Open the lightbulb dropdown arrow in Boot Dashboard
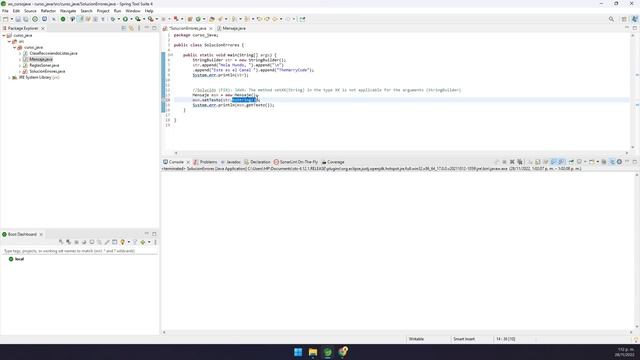The image size is (640, 360). click(129, 242)
